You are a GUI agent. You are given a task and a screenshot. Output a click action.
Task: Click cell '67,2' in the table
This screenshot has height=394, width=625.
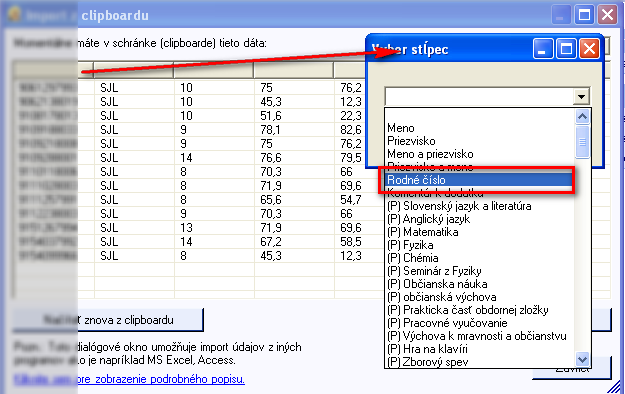click(x=271, y=242)
